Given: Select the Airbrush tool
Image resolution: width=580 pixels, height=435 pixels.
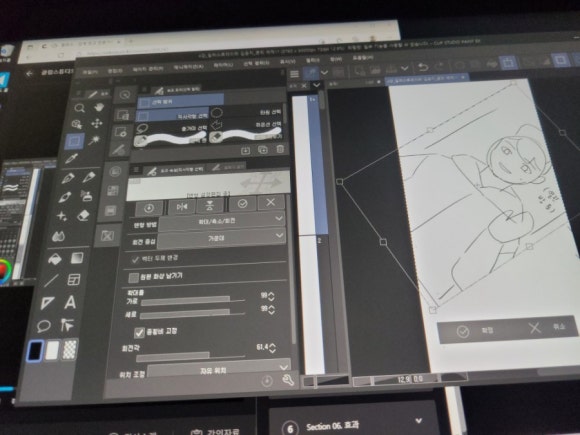Looking at the screenshot, I should 87,196.
